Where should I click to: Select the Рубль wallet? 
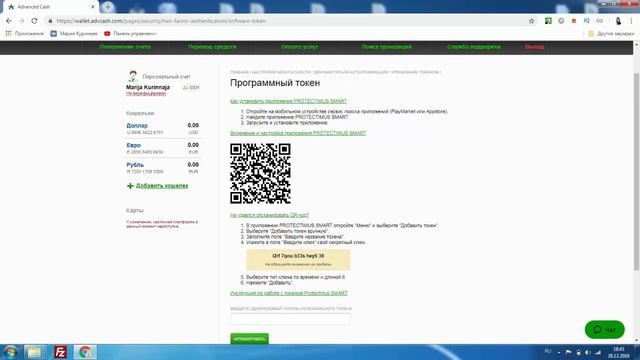point(135,165)
